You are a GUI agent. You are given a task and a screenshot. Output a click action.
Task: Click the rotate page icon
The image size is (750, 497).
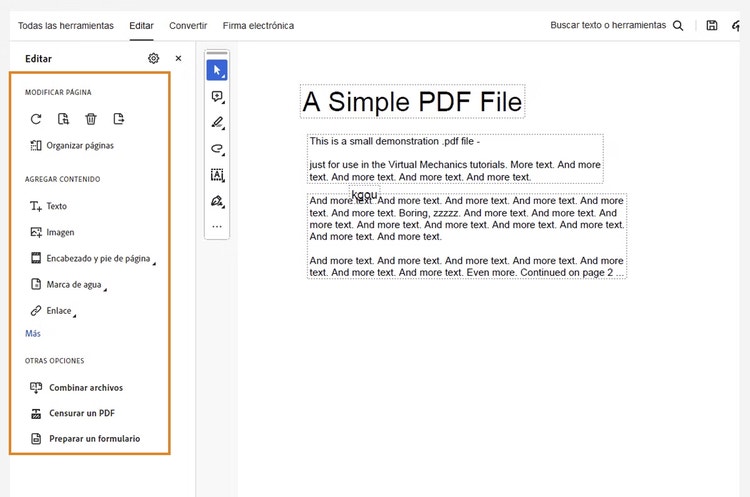click(36, 119)
